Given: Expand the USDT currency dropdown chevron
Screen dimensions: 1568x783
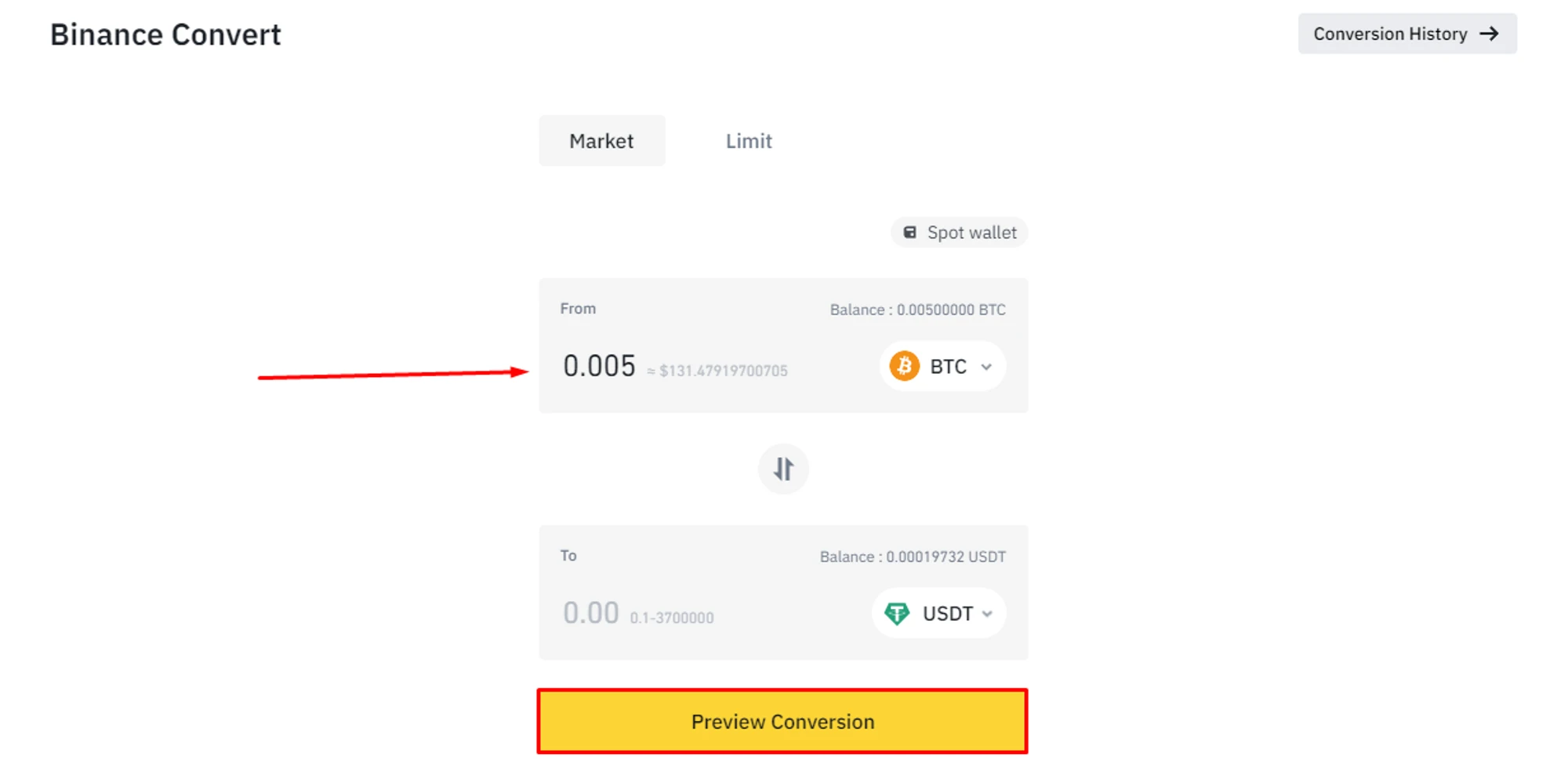Looking at the screenshot, I should 987,614.
